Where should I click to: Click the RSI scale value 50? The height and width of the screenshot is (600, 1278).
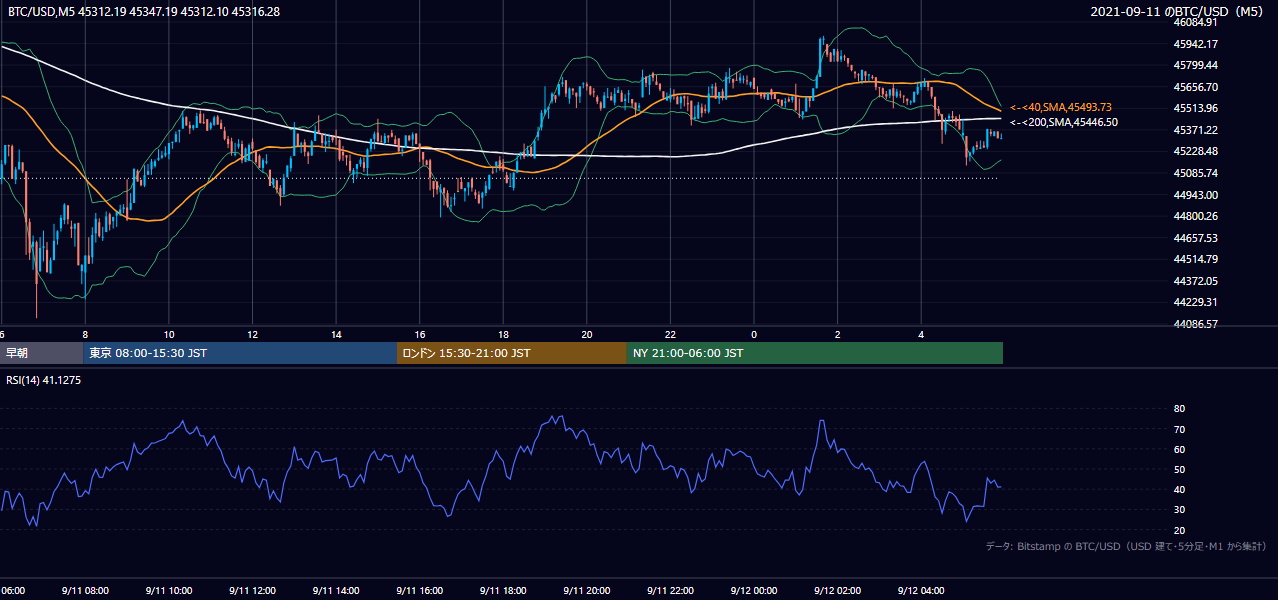click(x=1179, y=469)
